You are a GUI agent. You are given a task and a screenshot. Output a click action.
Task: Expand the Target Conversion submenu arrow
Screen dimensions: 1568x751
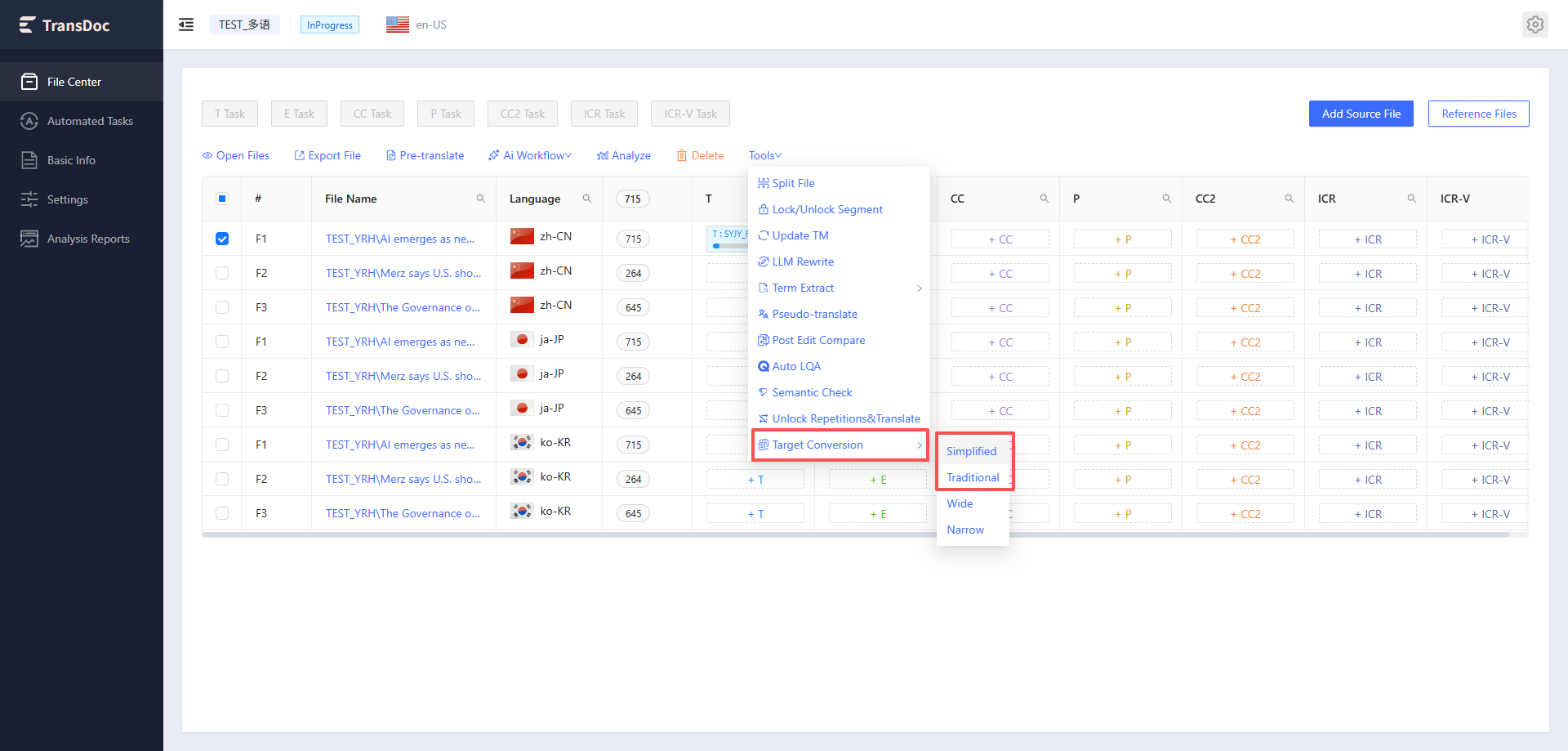point(920,445)
